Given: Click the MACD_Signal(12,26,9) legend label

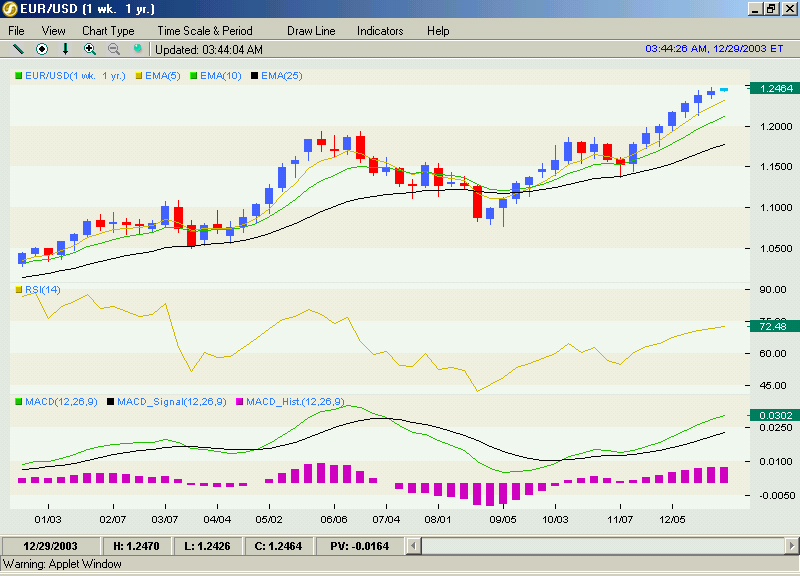Looking at the screenshot, I should point(172,402).
